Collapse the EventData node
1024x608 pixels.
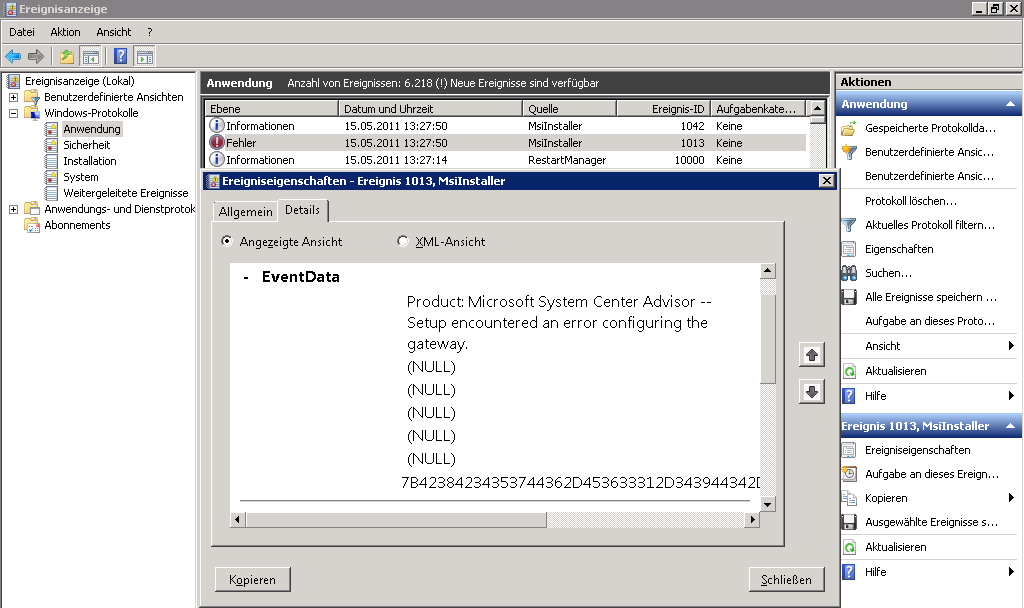point(246,278)
